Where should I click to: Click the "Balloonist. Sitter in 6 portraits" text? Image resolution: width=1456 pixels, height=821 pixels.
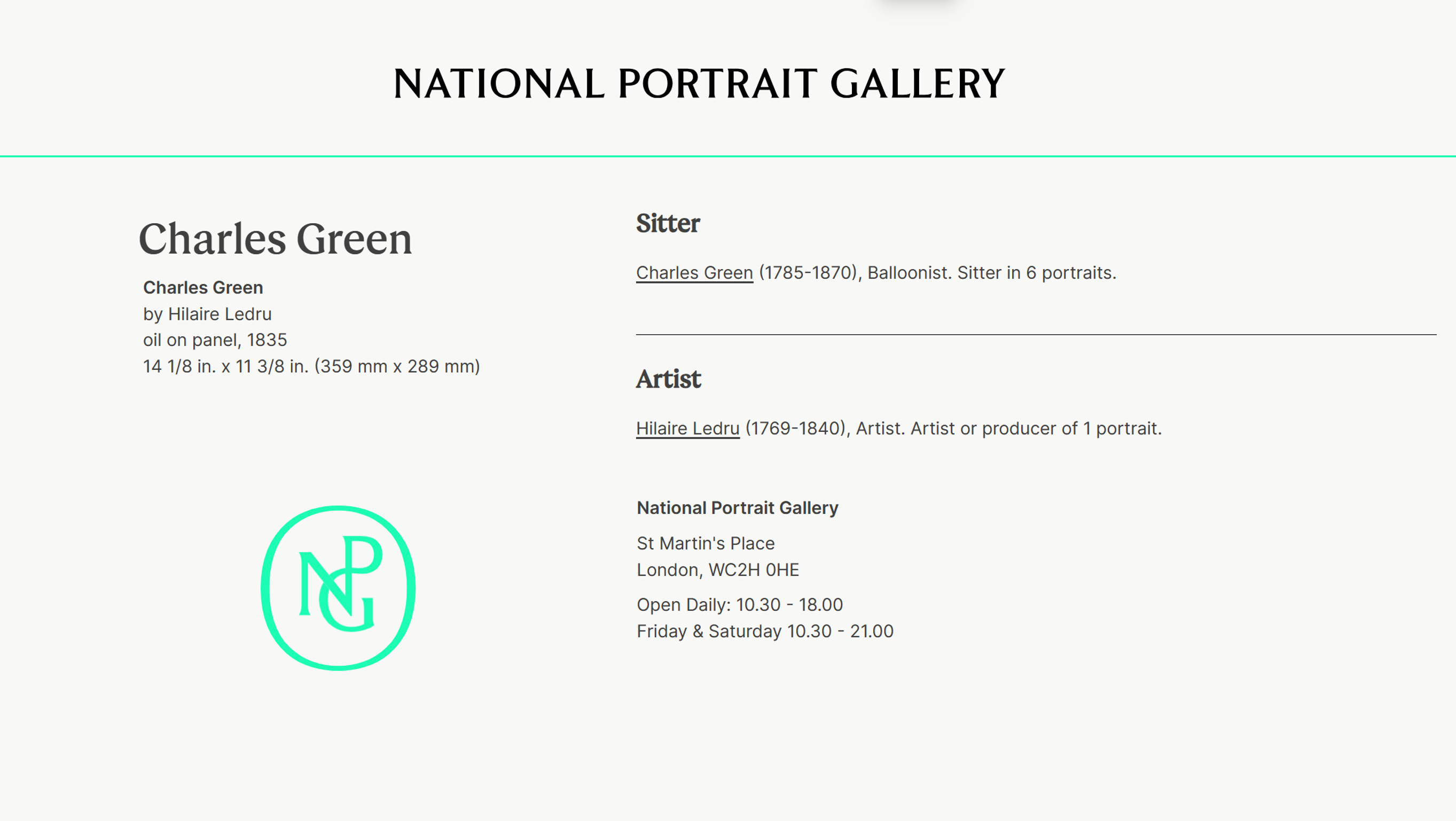991,273
